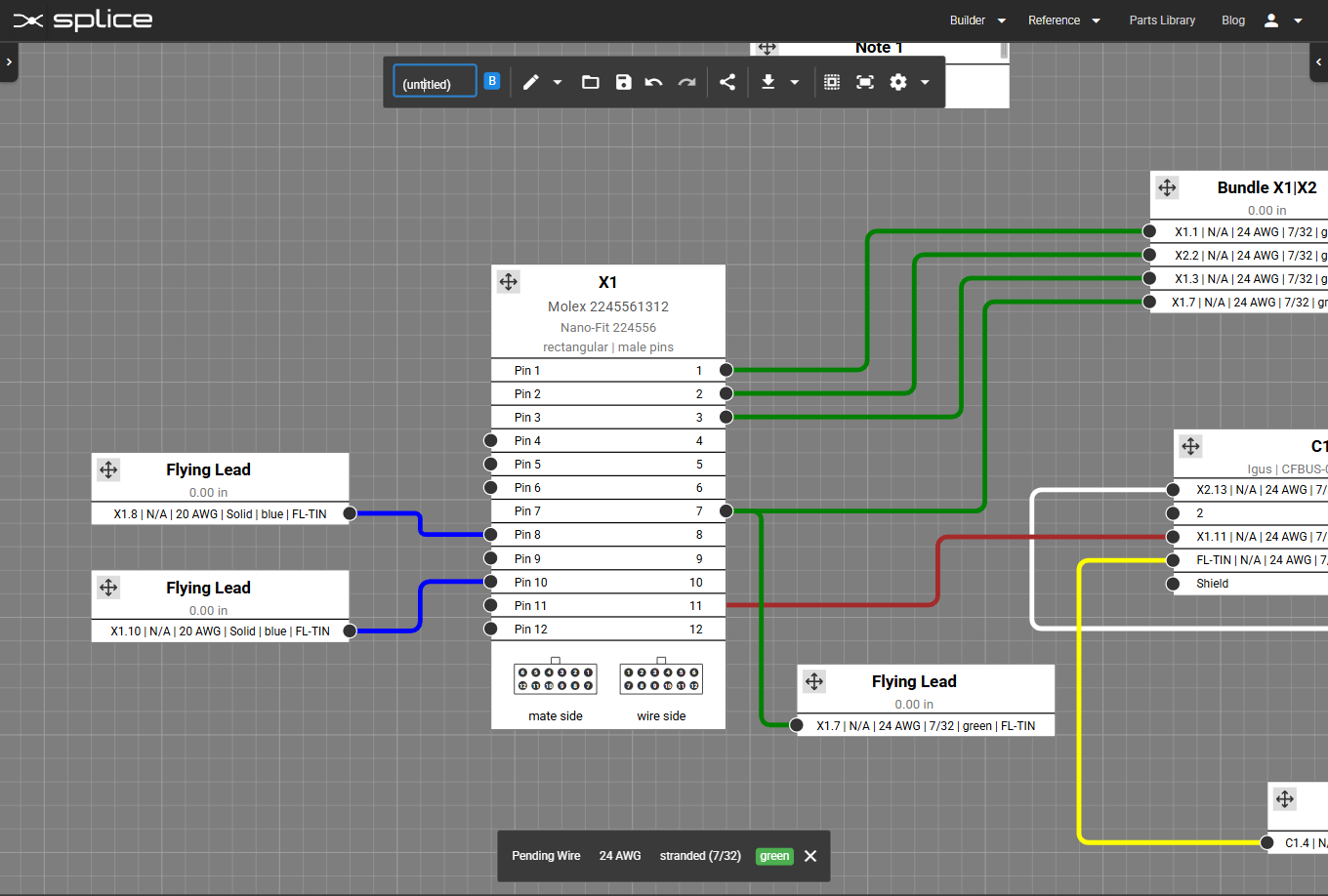Click the save harness icon
This screenshot has width=1328, height=896.
(x=623, y=82)
